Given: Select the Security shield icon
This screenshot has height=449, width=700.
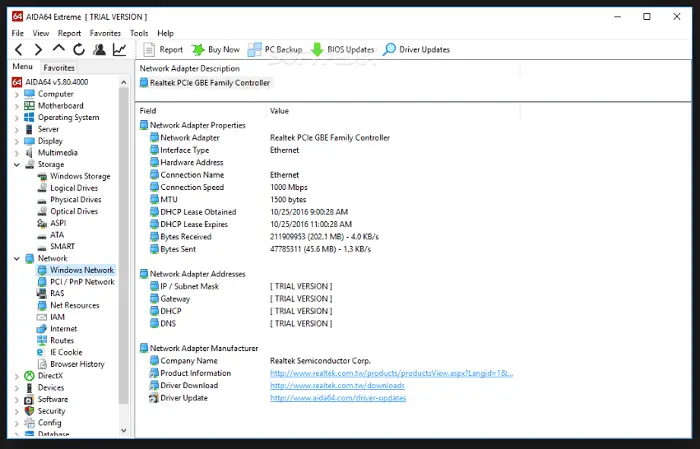Looking at the screenshot, I should pyautogui.click(x=29, y=411).
